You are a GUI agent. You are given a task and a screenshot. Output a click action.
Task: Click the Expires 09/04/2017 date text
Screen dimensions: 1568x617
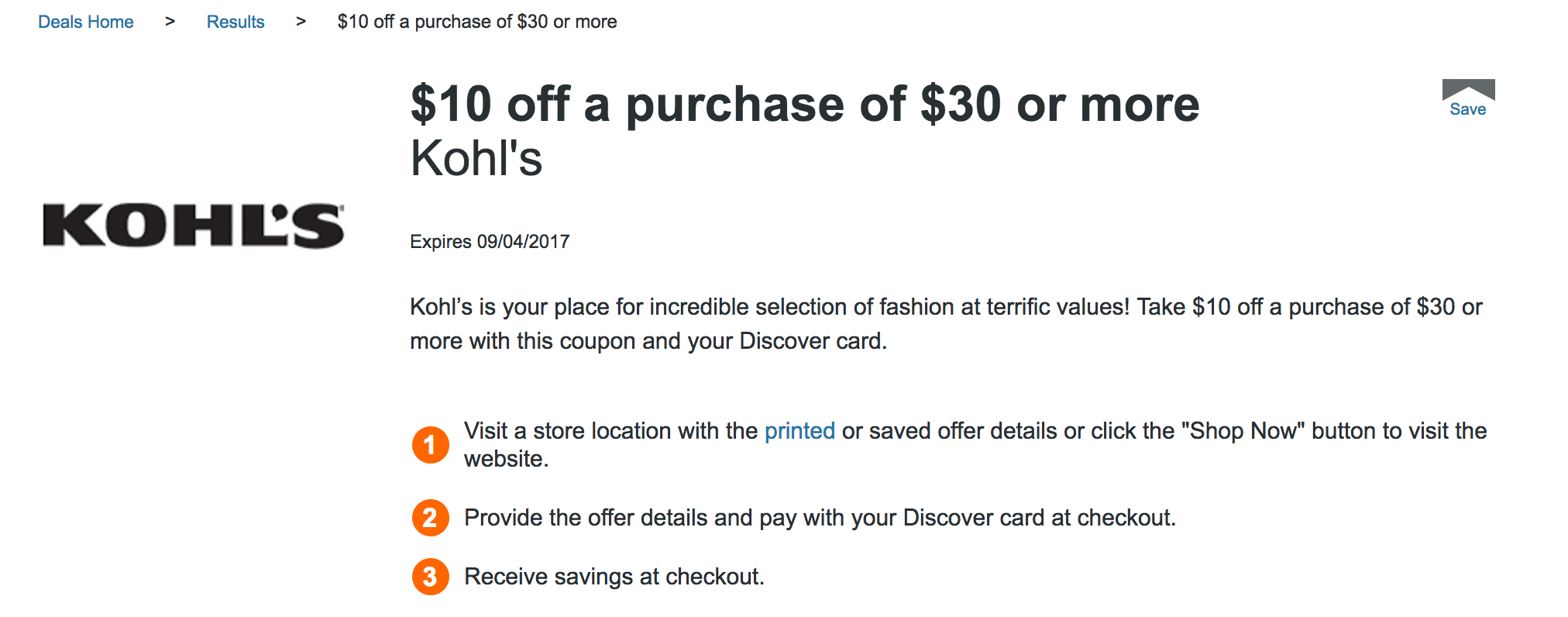tap(490, 242)
